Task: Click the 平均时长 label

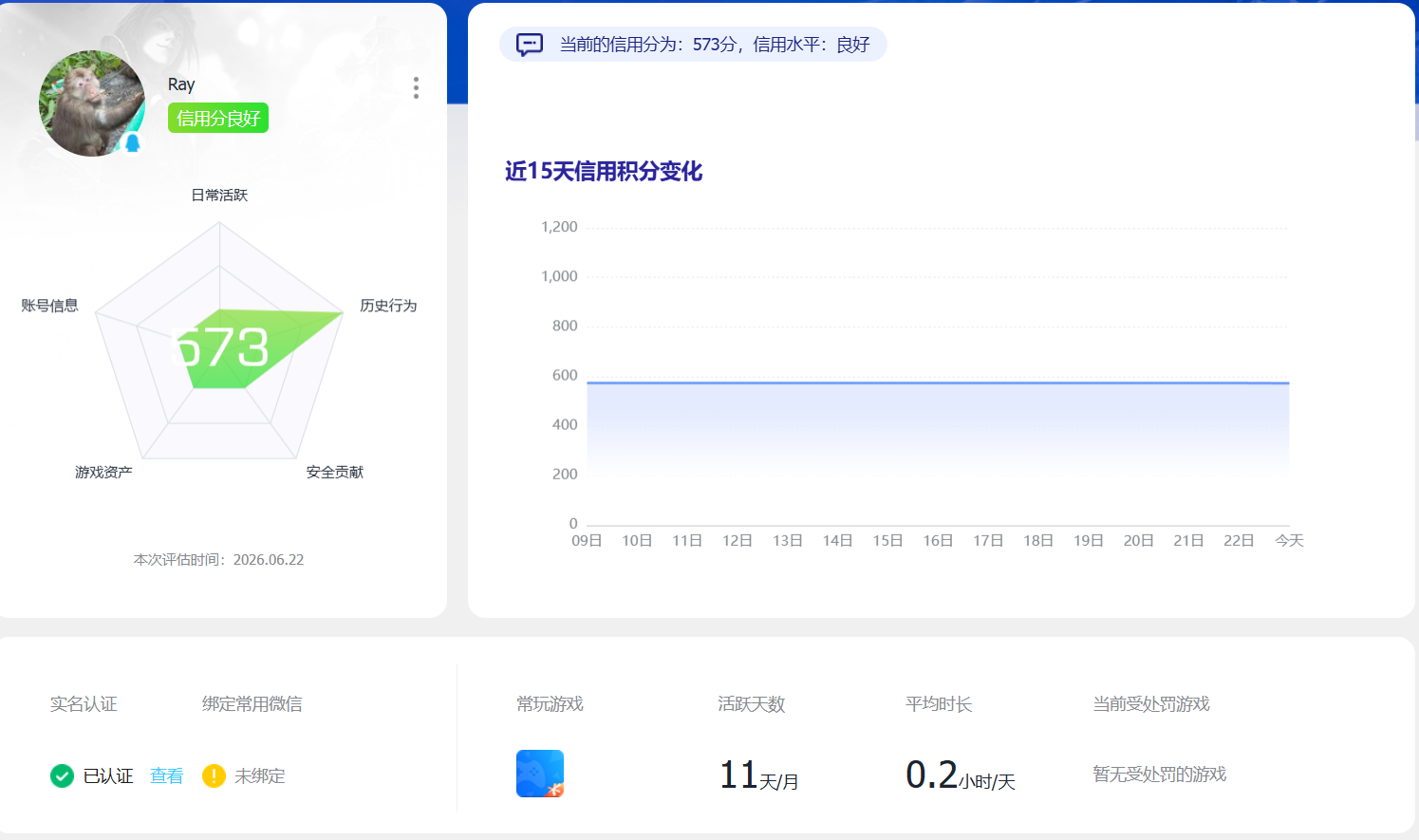Action: pos(939,704)
